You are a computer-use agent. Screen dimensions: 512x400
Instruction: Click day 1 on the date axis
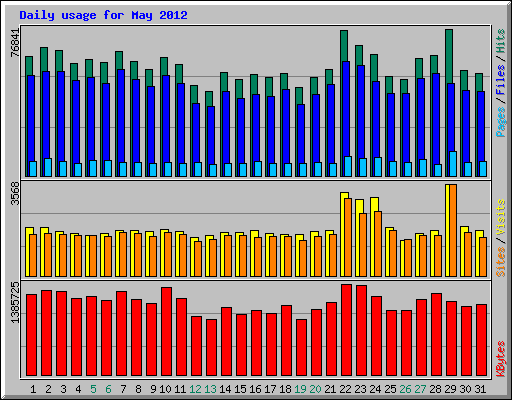coord(33,389)
